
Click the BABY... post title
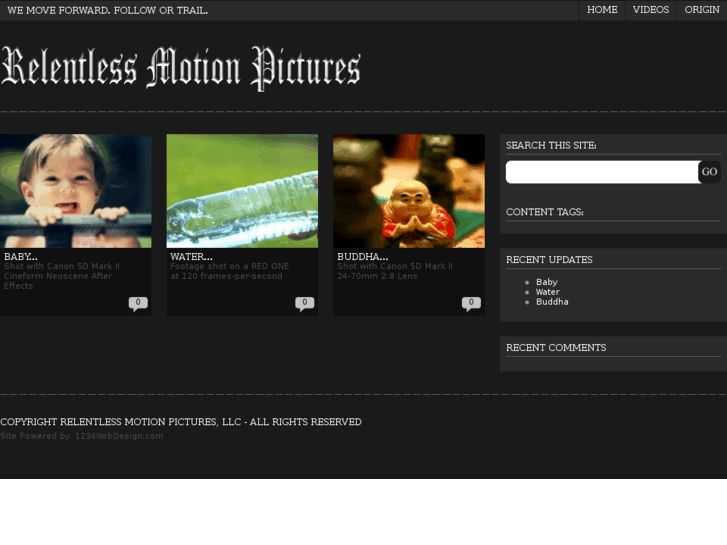[x=21, y=256]
